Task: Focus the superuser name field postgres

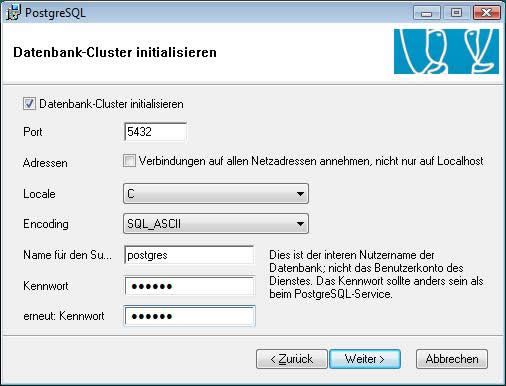Action: 189,255
